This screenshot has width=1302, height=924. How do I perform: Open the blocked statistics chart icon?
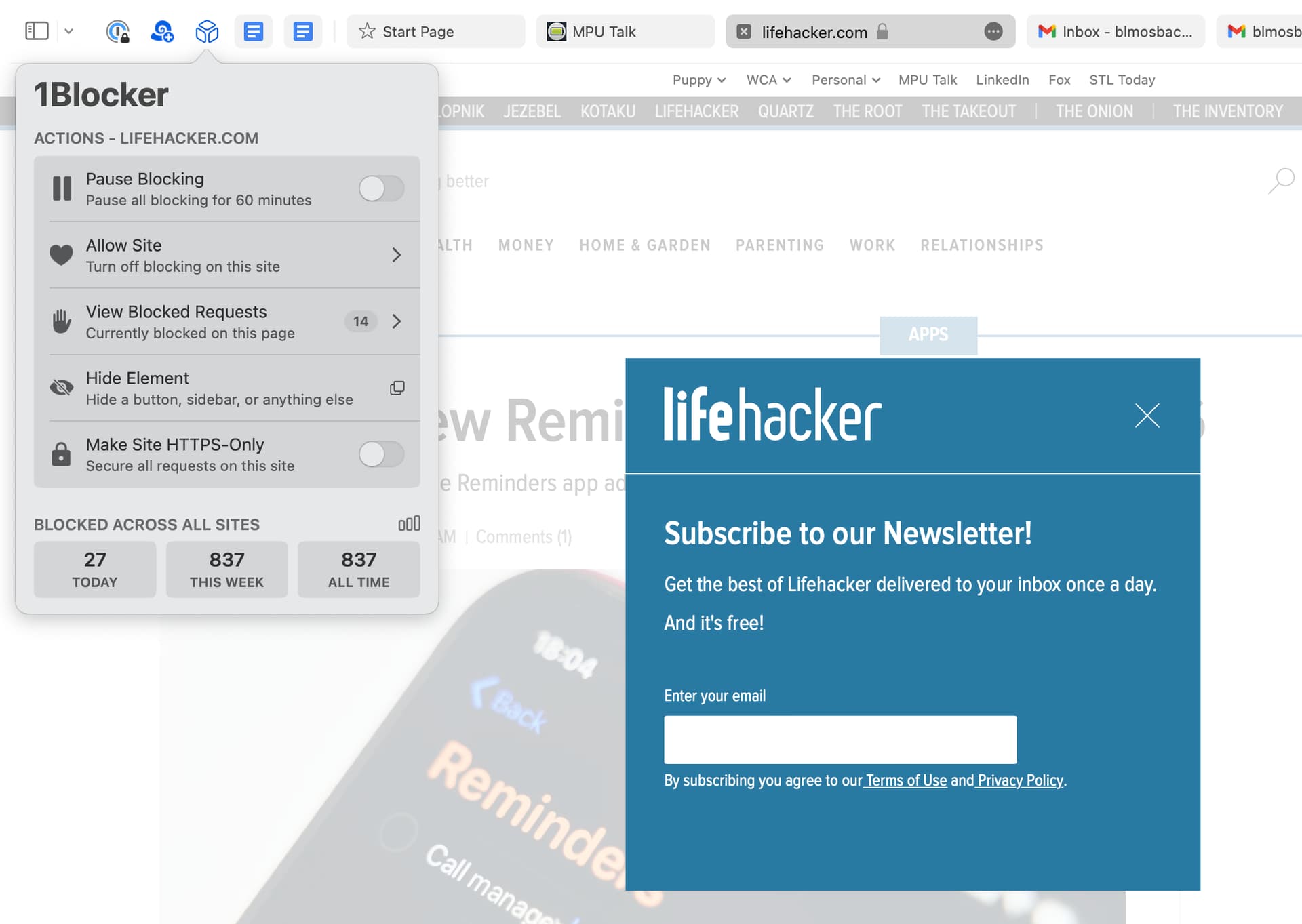coord(410,523)
